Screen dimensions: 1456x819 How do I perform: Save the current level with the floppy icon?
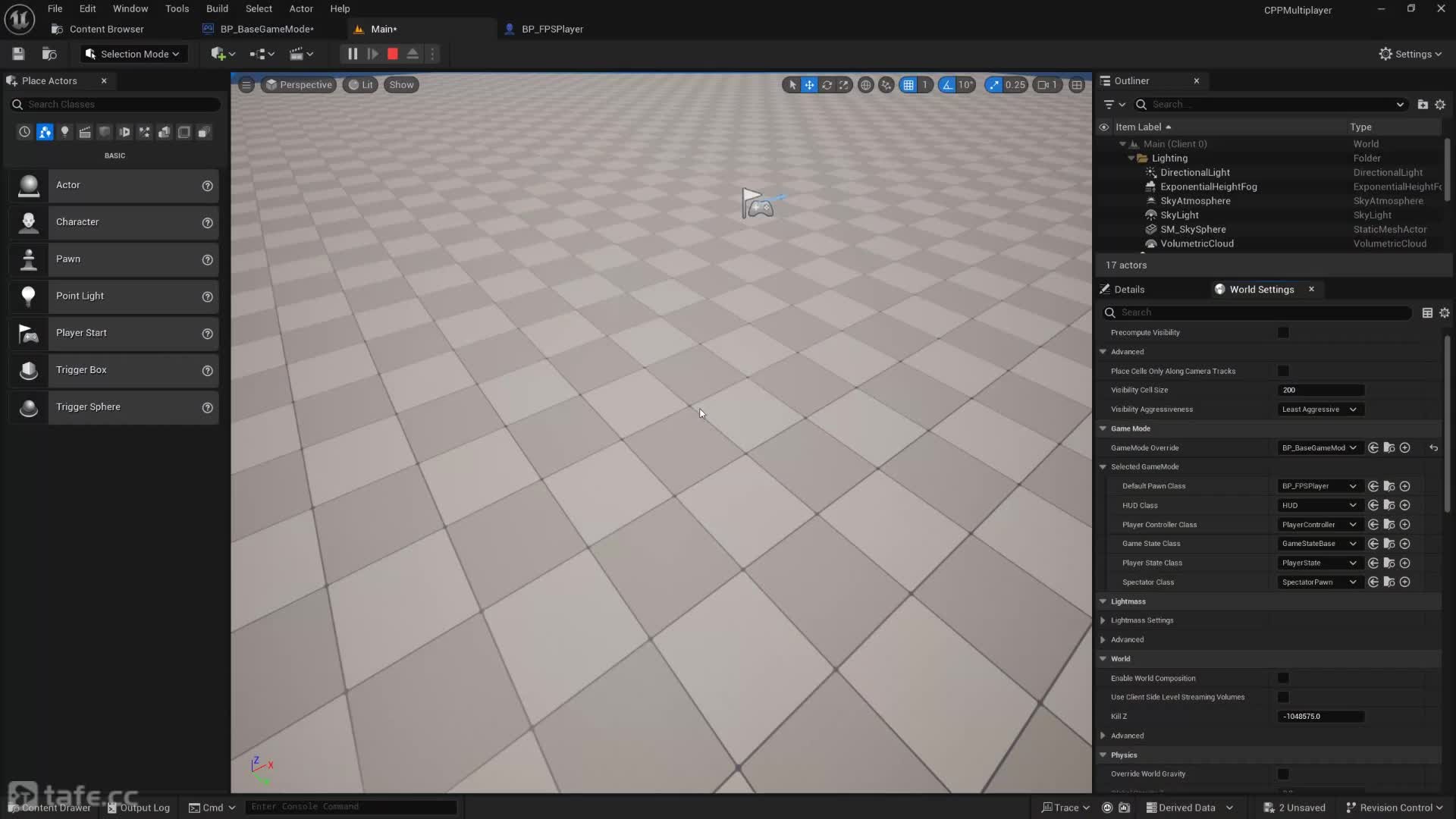pyautogui.click(x=18, y=54)
